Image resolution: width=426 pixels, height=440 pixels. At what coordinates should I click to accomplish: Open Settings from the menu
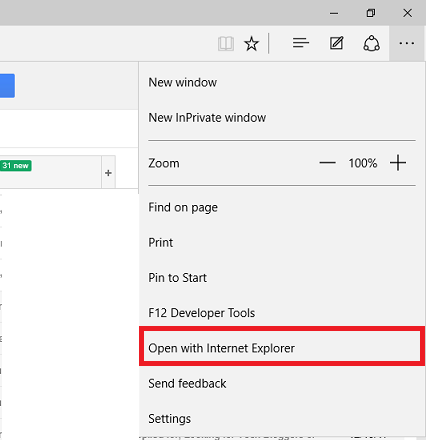coord(282,419)
